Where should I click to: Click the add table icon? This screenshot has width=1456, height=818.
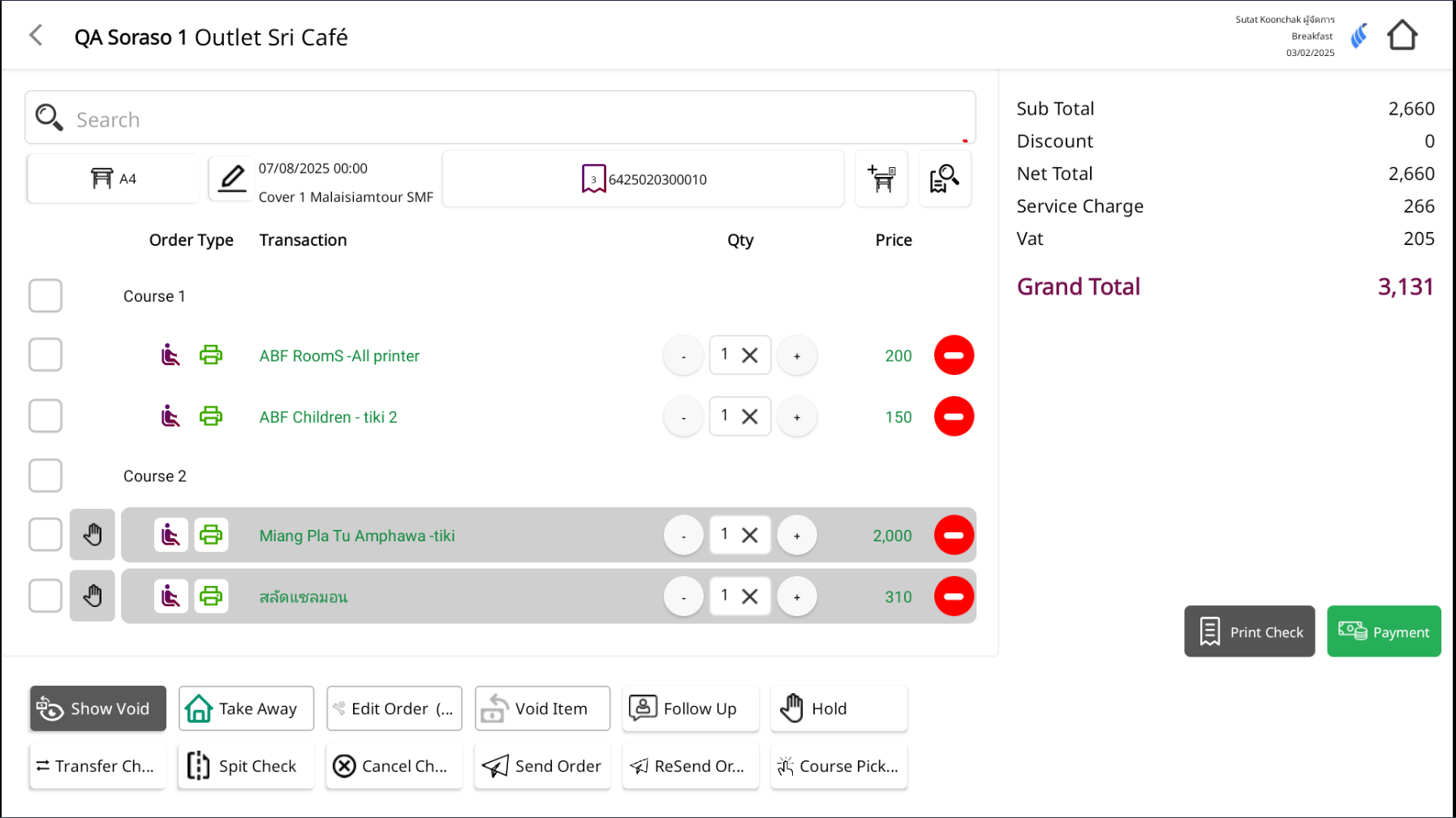[x=881, y=179]
